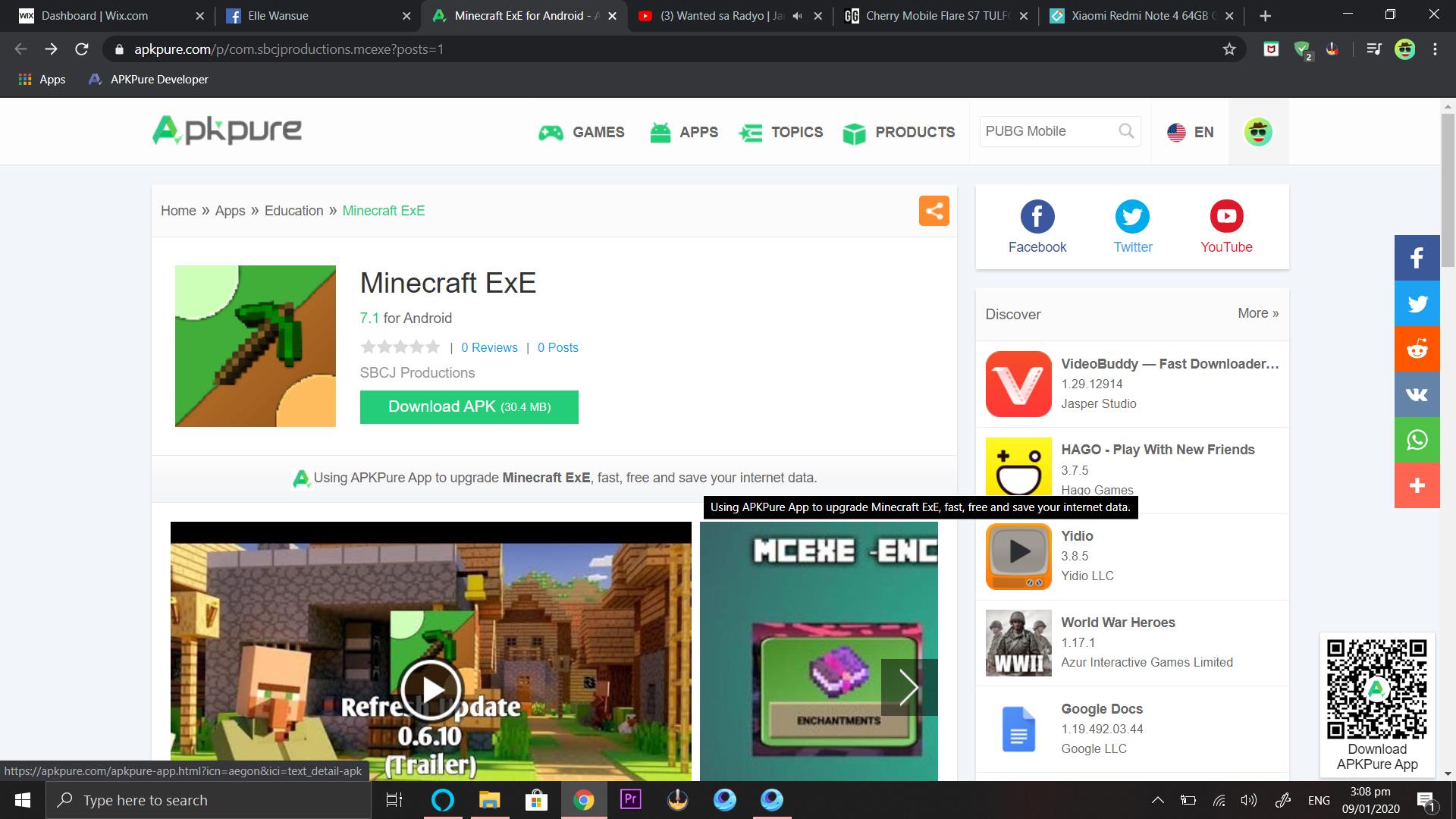Click the World War Heroes icon
The image size is (1456, 819).
point(1018,643)
